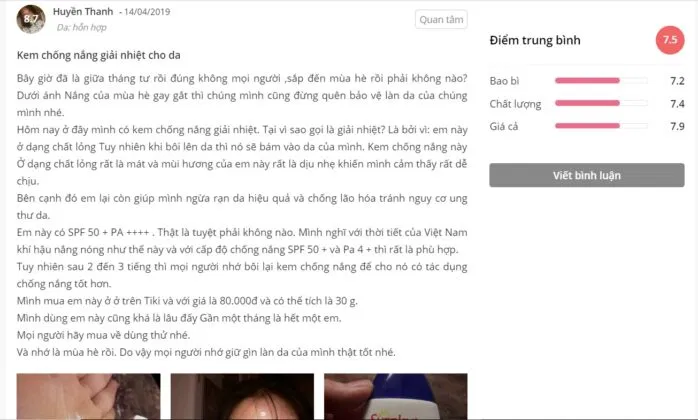Click the 7.4 Chất lượng score value
Viewport: 698px width, 420px height.
677,104
